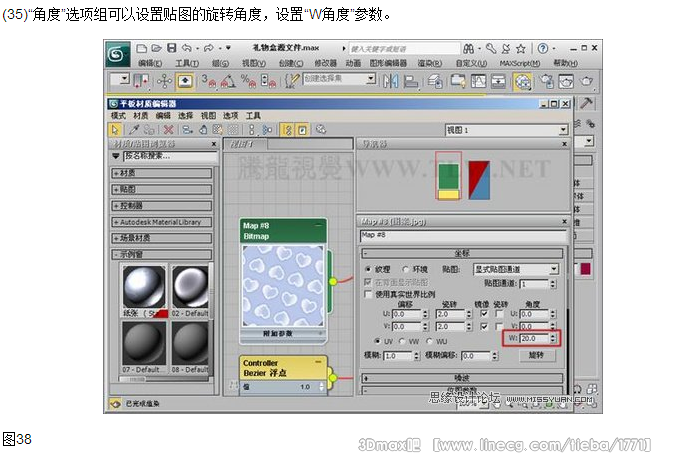Open the MAXScript menu
The height and width of the screenshot is (462, 680).
coord(520,63)
